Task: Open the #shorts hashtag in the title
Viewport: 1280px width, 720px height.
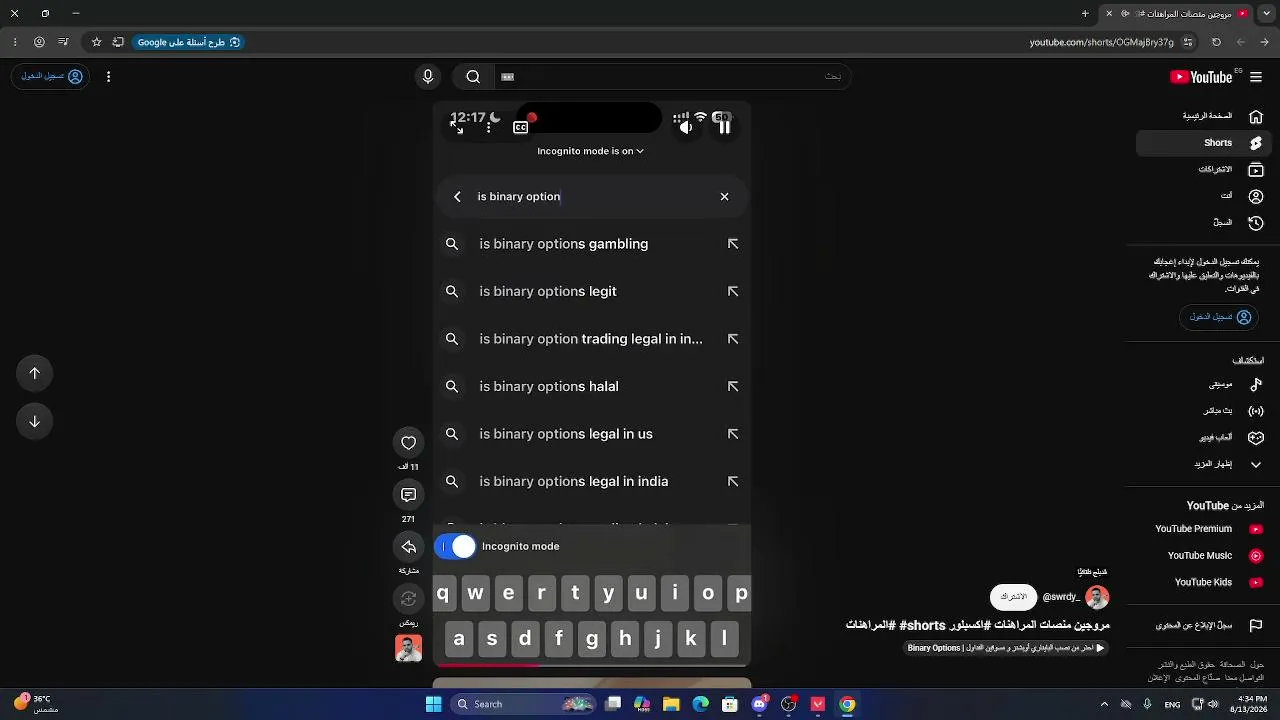Action: [x=922, y=625]
